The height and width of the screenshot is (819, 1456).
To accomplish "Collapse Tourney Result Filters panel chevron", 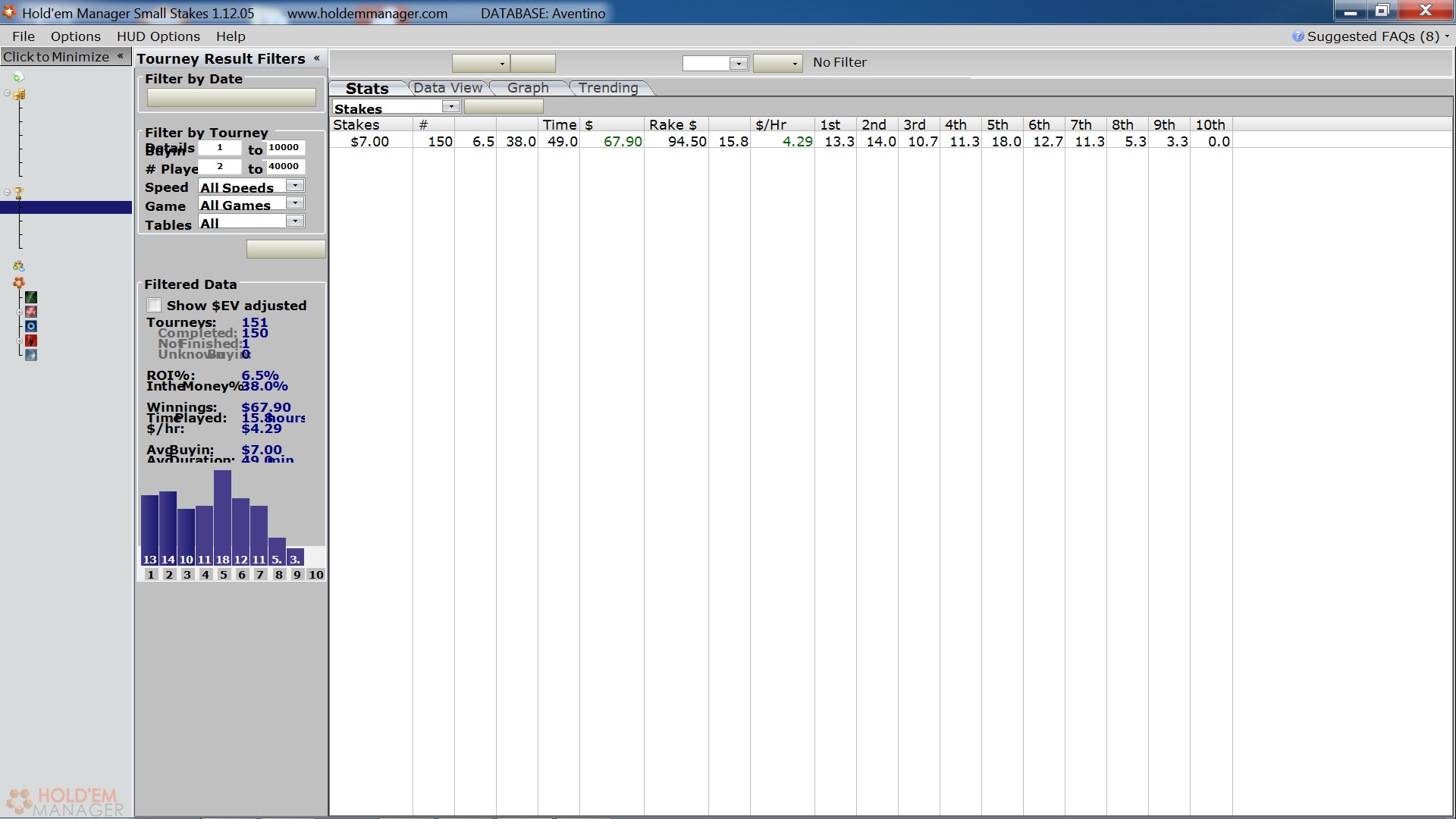I will tap(316, 58).
